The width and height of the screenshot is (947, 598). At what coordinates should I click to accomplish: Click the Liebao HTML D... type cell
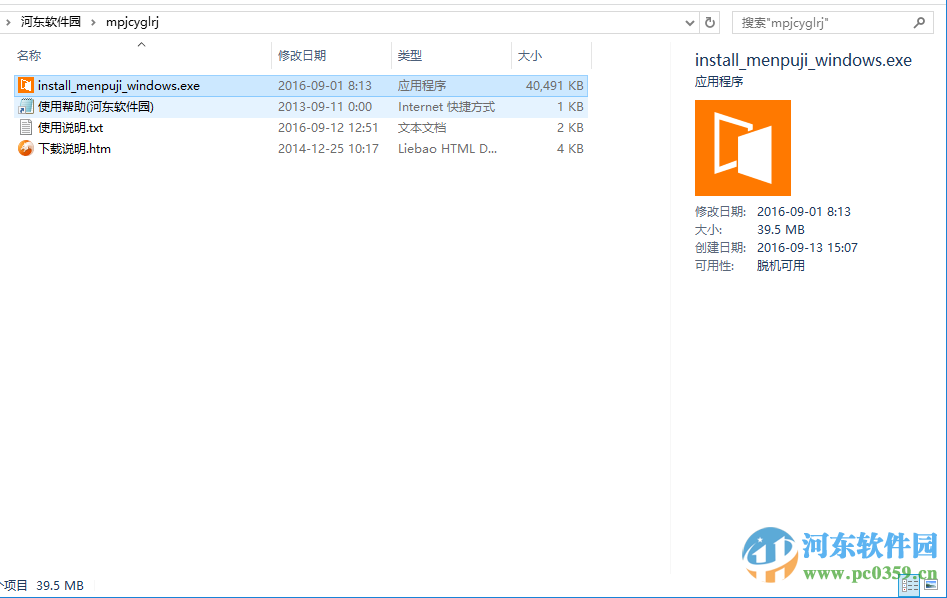(447, 149)
